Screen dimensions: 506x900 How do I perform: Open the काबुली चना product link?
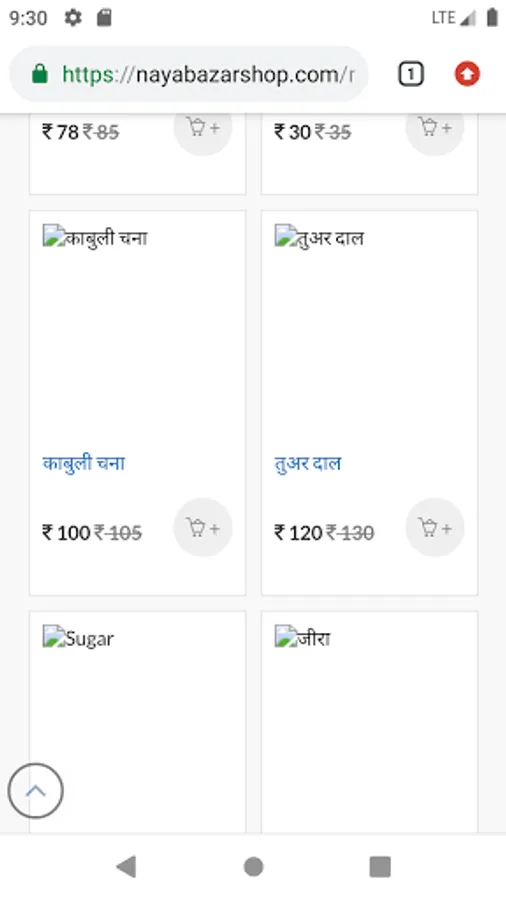(x=84, y=463)
